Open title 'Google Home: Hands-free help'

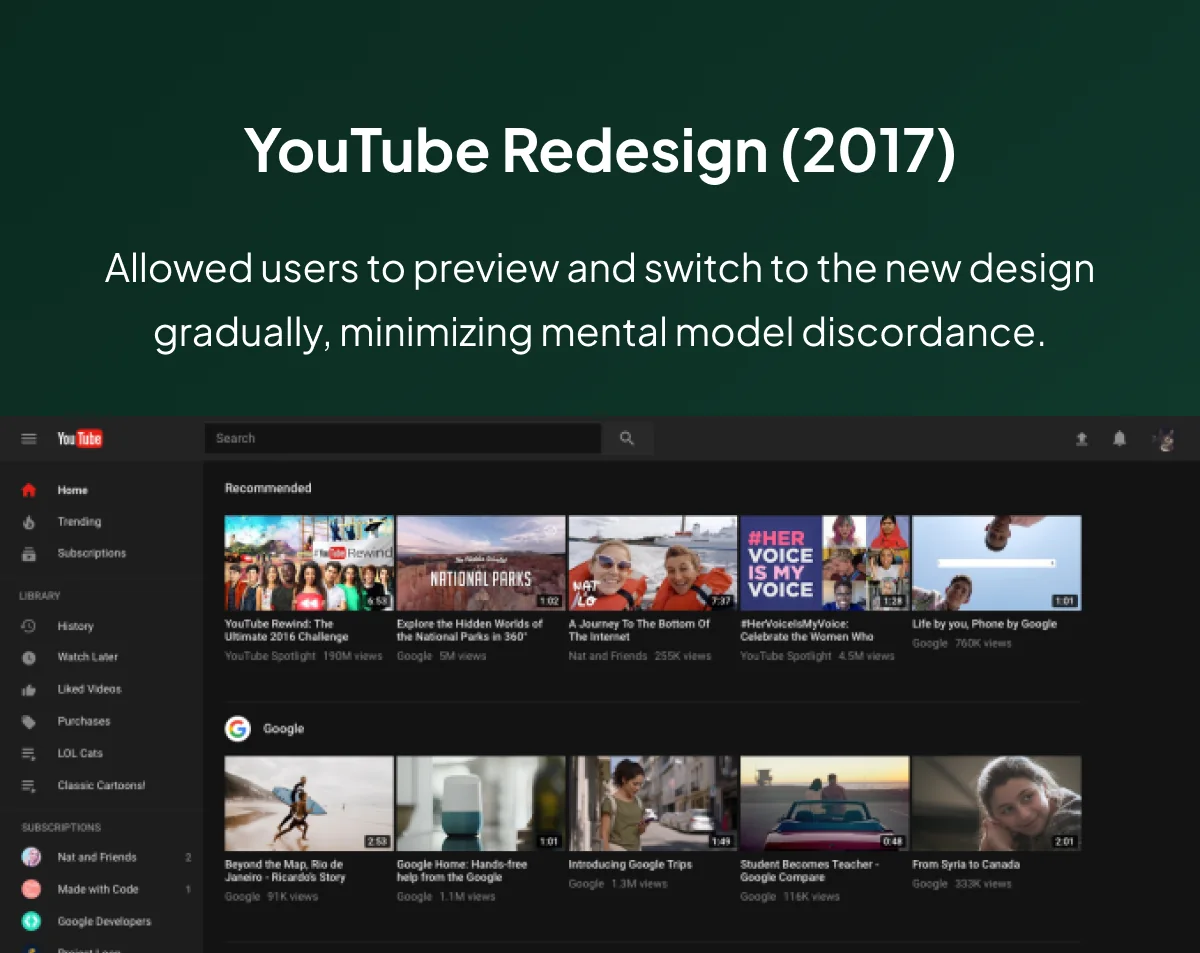(x=462, y=870)
